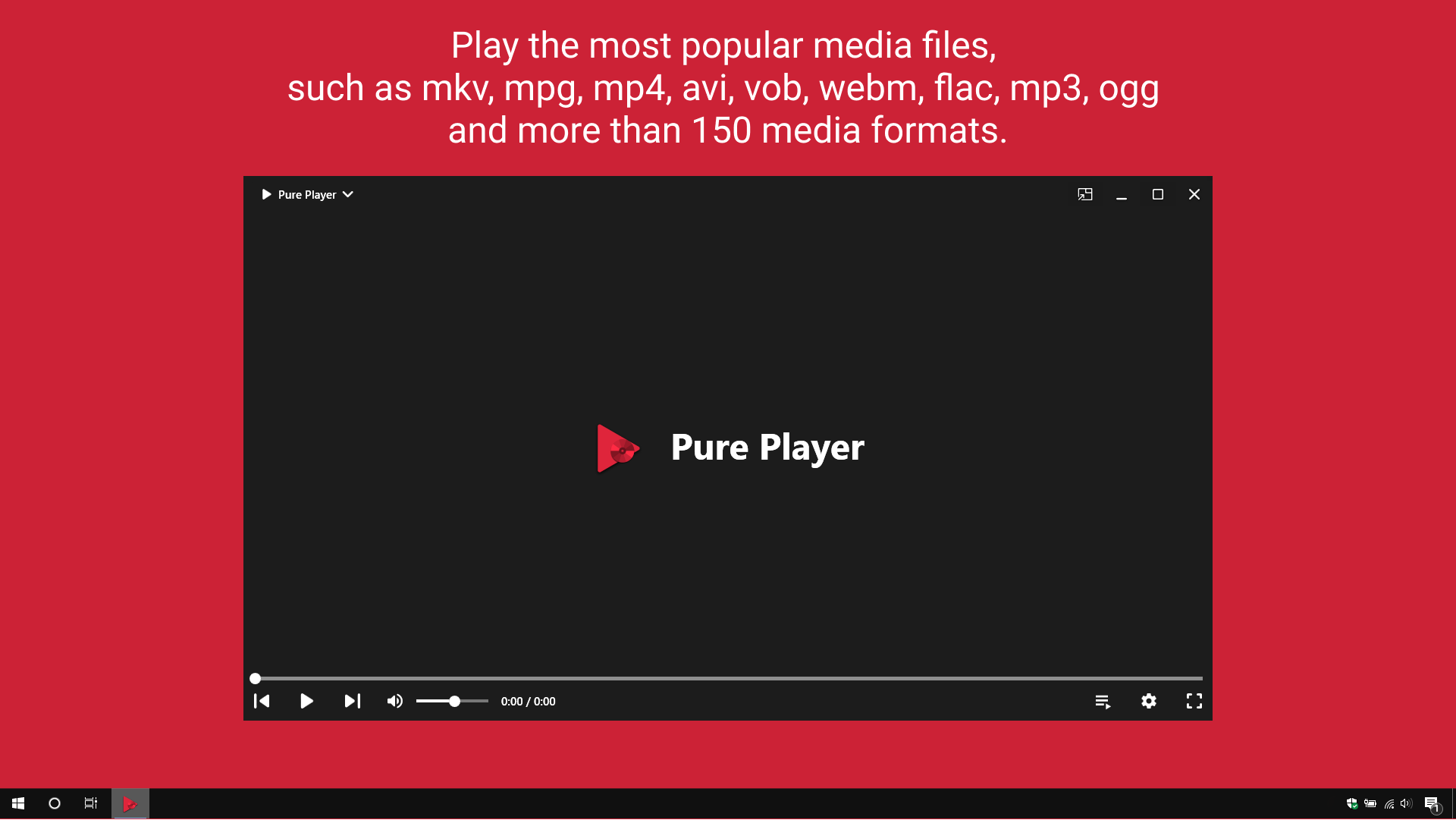The width and height of the screenshot is (1456, 820).
Task: Open the settings gear
Action: pos(1149,701)
